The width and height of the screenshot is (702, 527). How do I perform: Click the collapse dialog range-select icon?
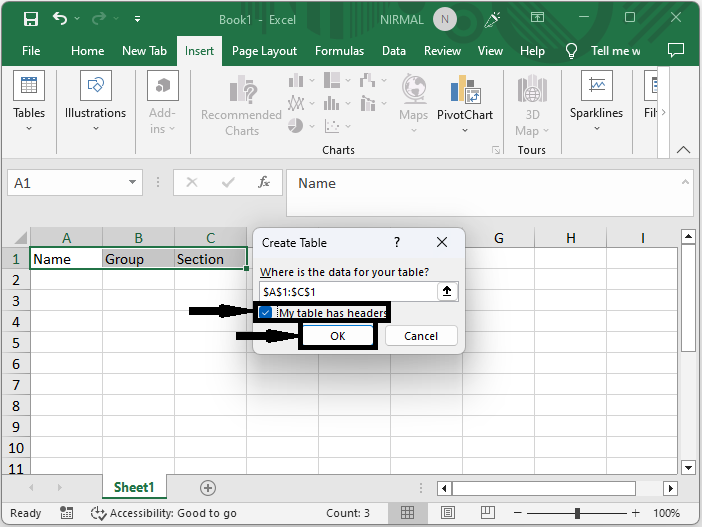[x=447, y=291]
